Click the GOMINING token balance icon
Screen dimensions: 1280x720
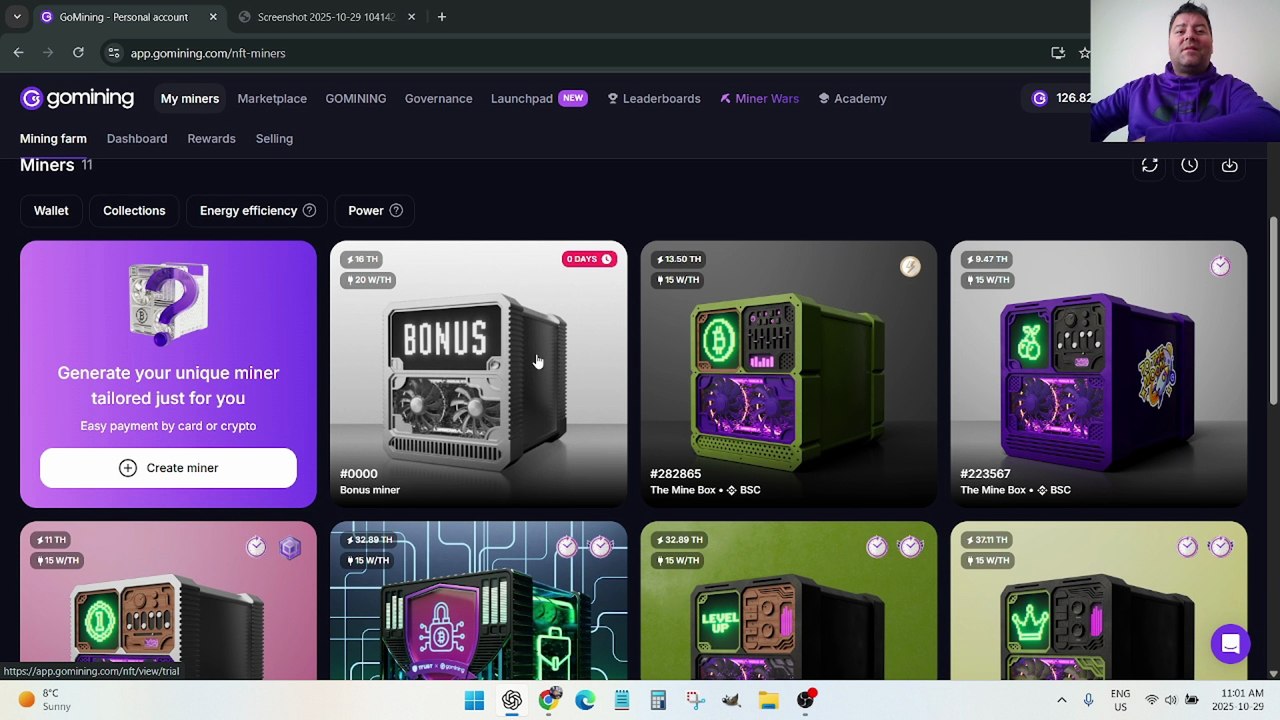[x=1040, y=98]
